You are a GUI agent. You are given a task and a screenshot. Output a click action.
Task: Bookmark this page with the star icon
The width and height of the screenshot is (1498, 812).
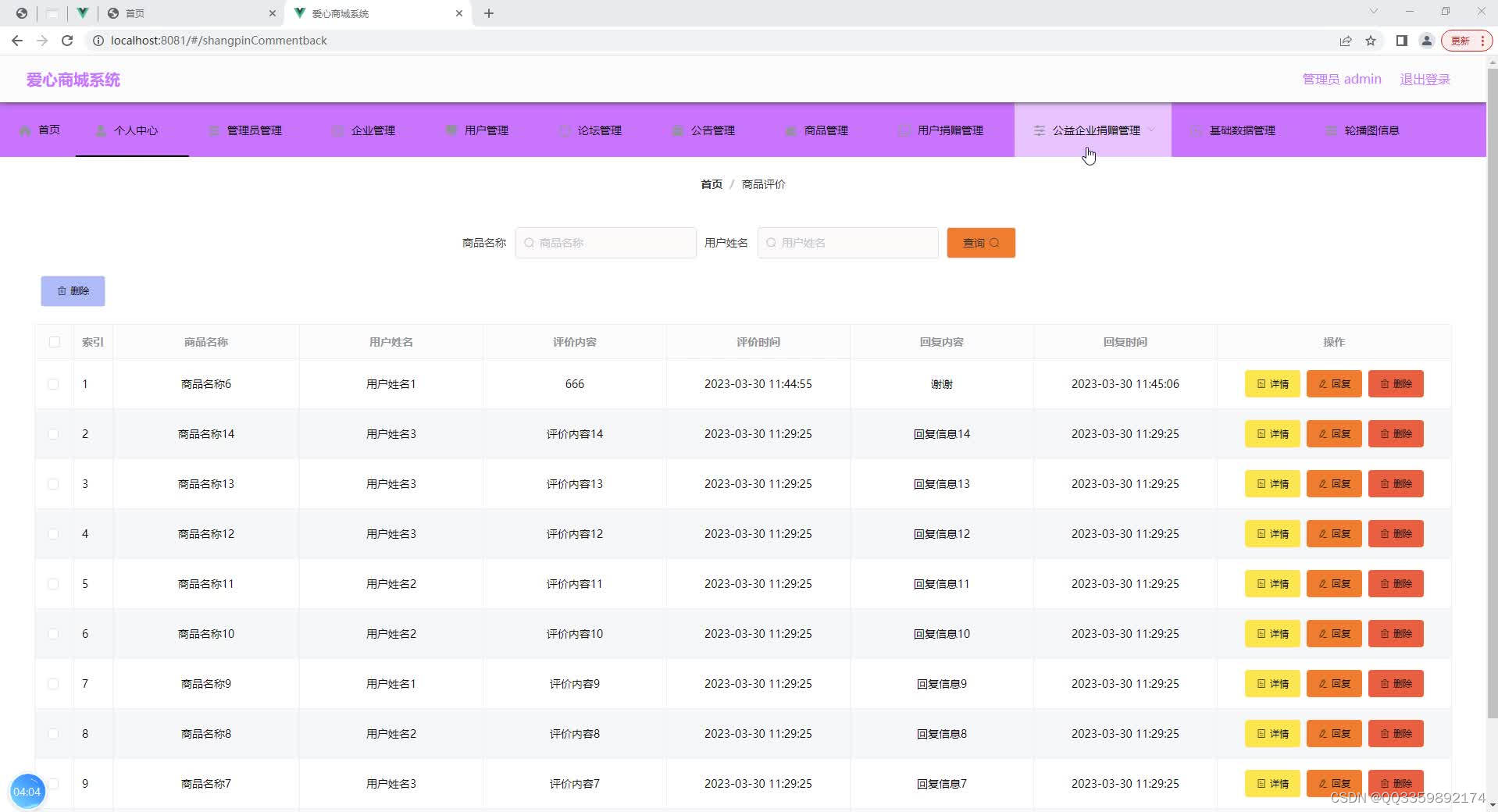point(1371,41)
